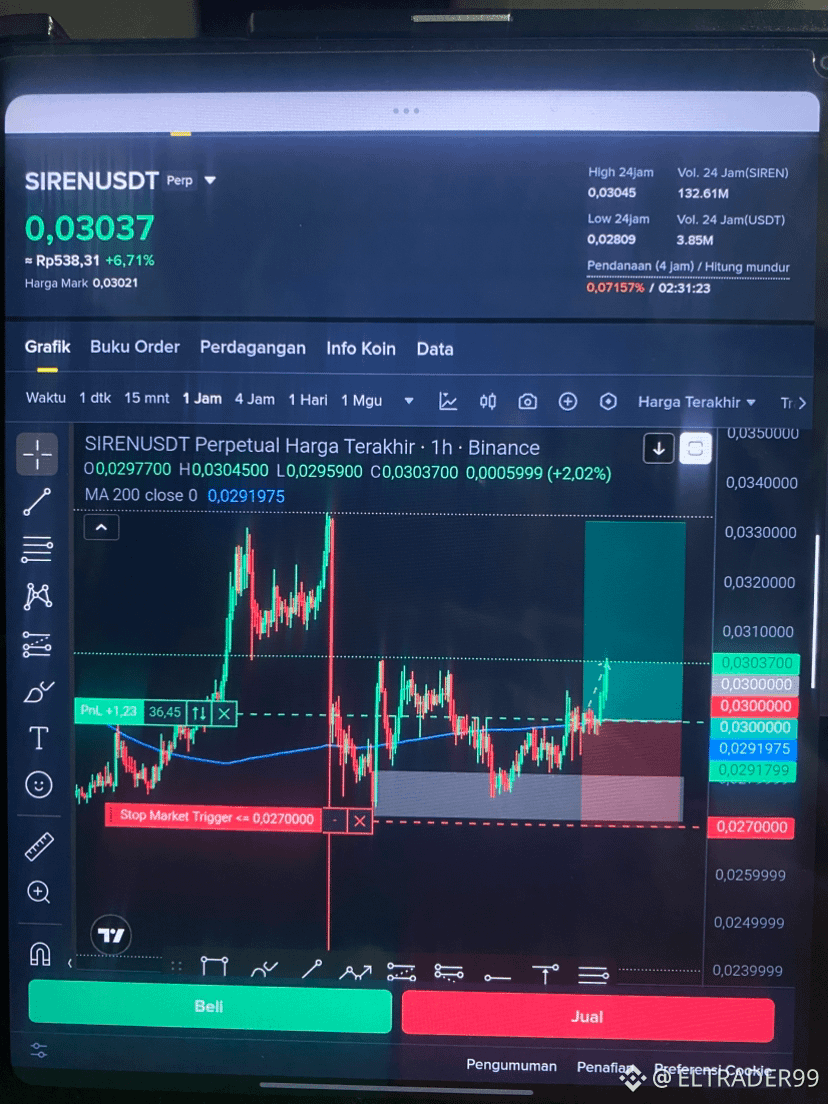
Task: Click the 0,0270000 stop price tag
Action: 751,827
